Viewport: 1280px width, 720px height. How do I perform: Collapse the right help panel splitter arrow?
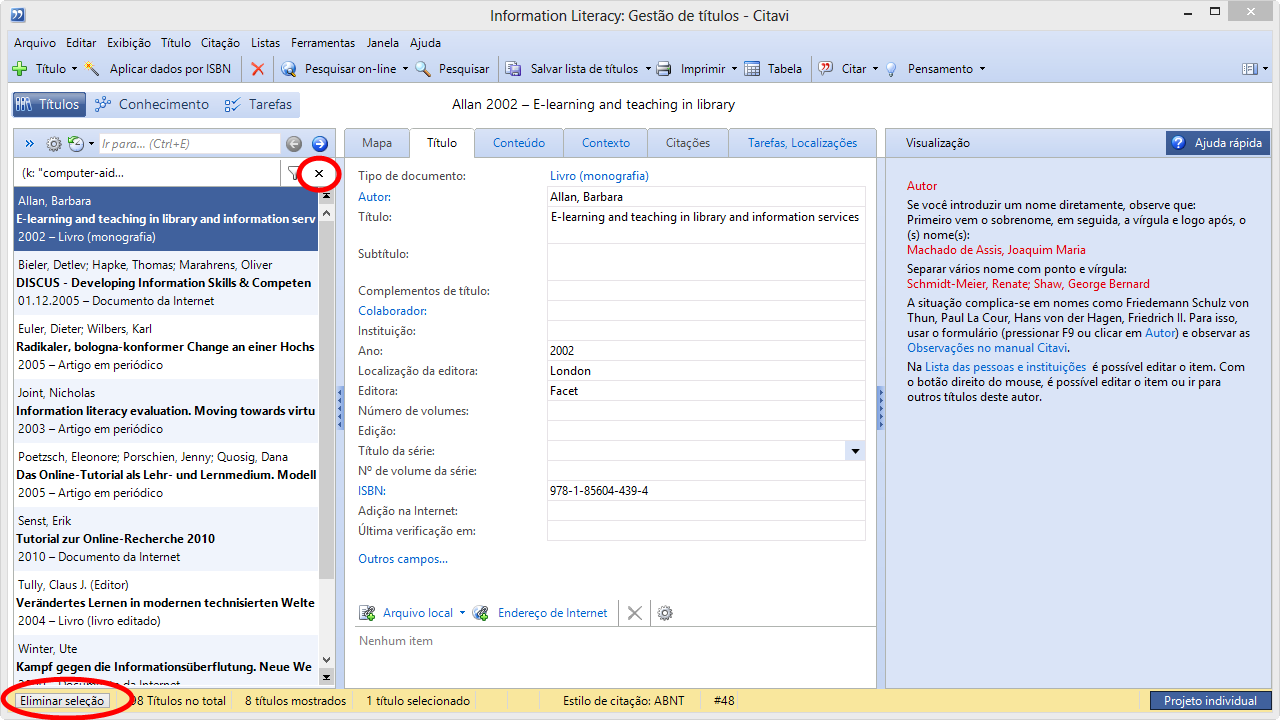click(x=881, y=409)
